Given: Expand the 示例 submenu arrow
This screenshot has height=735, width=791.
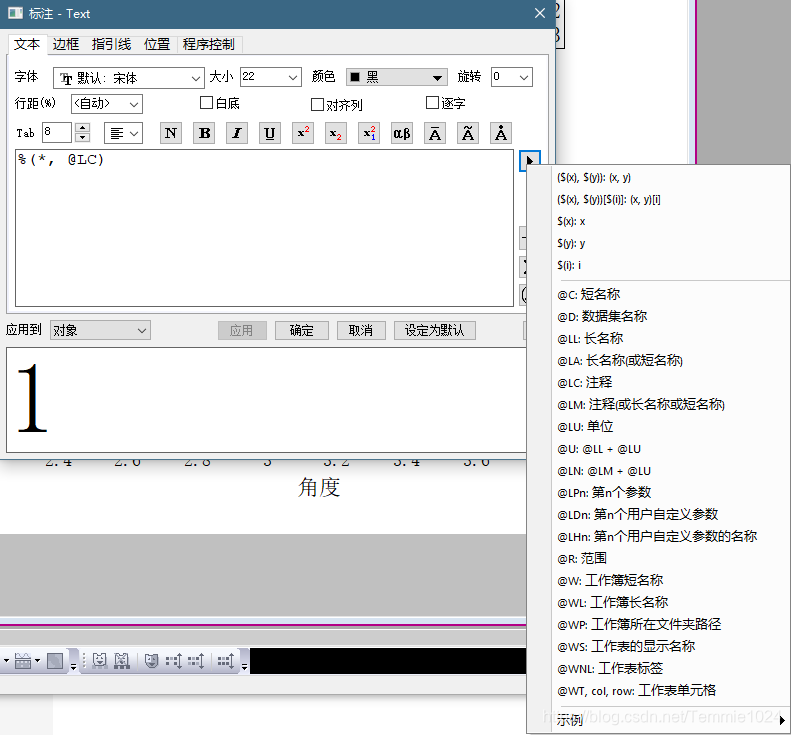Looking at the screenshot, I should (x=782, y=720).
